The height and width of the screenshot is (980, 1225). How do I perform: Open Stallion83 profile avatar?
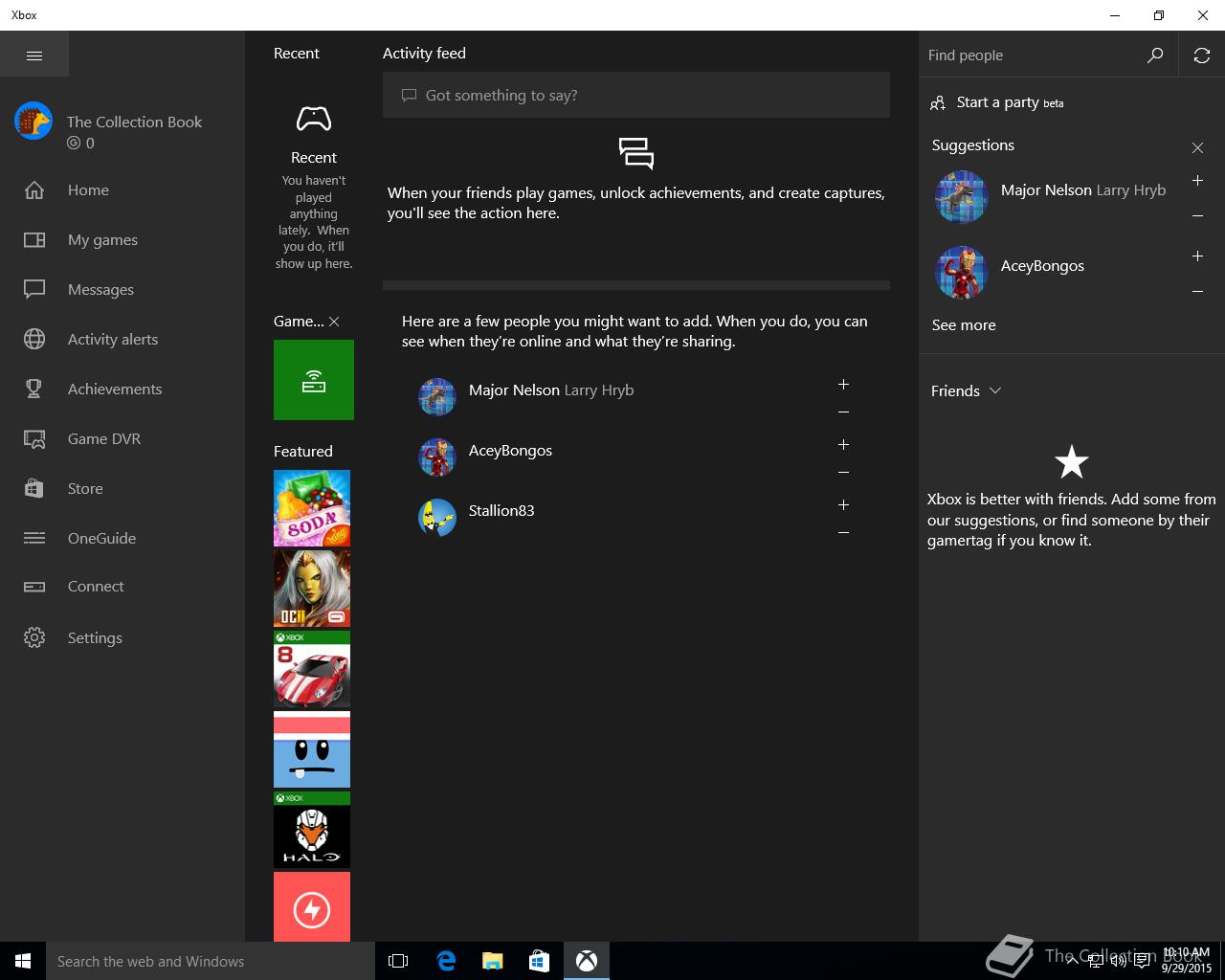tap(437, 518)
